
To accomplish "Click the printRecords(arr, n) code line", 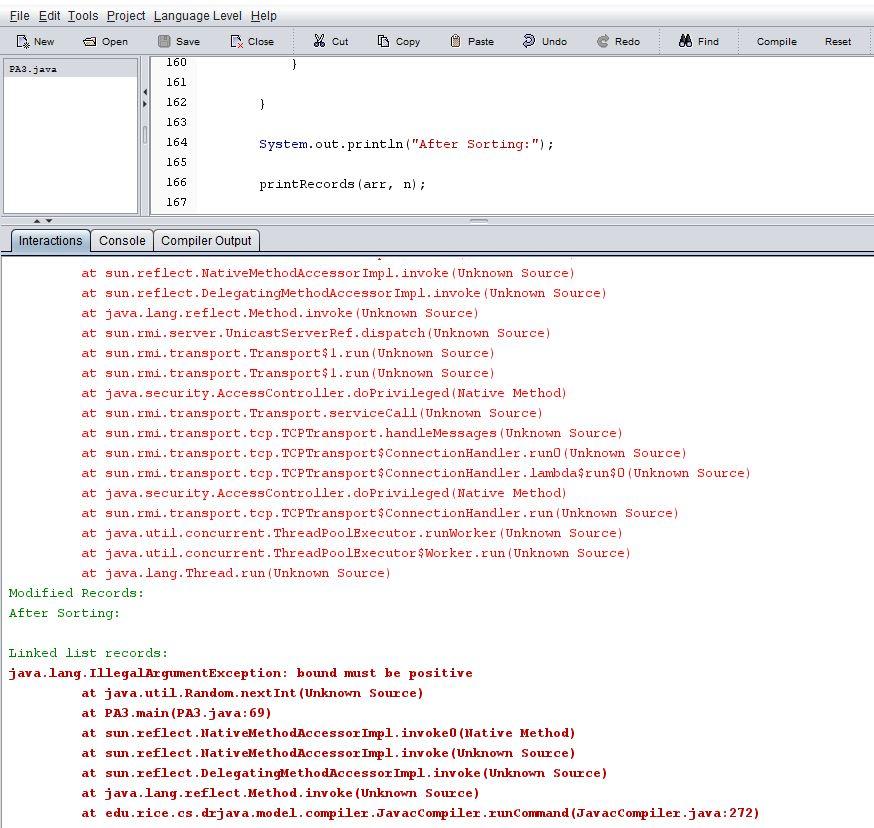I will coord(342,184).
